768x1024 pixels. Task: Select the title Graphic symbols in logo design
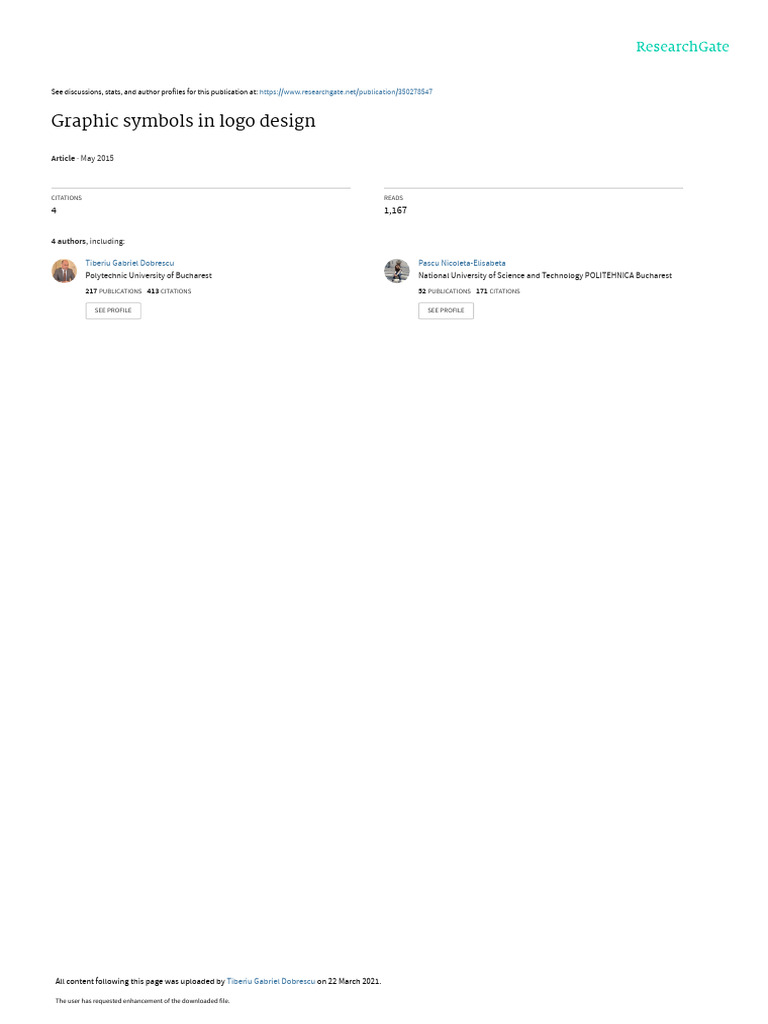click(x=184, y=121)
